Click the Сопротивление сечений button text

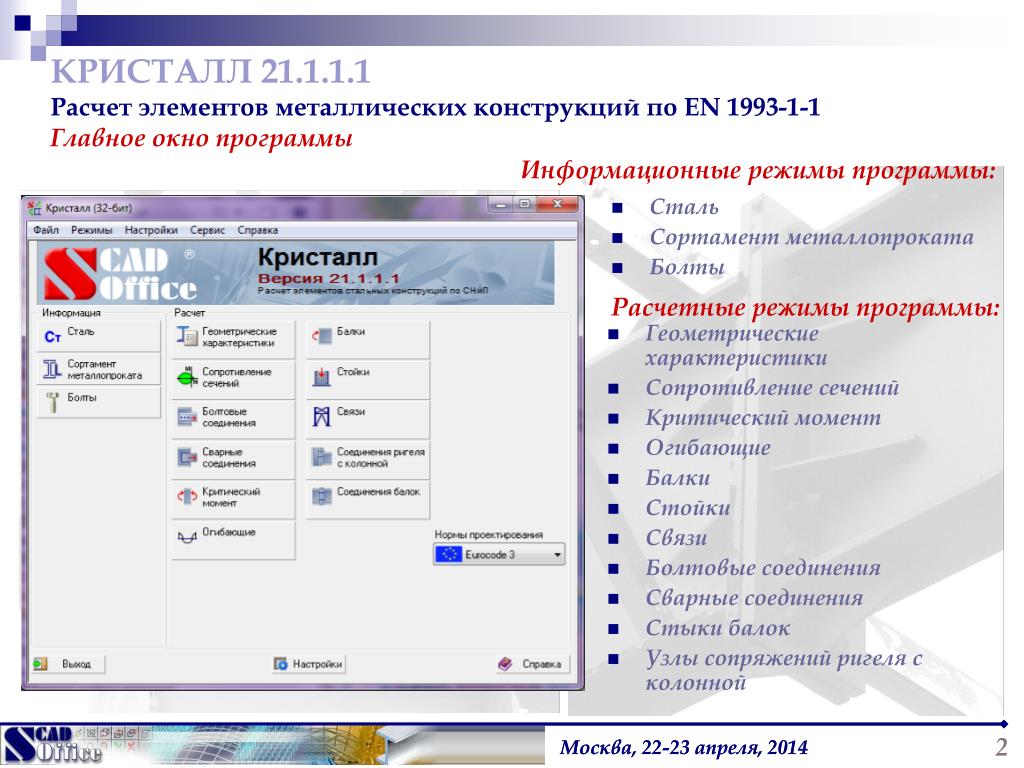[236, 377]
